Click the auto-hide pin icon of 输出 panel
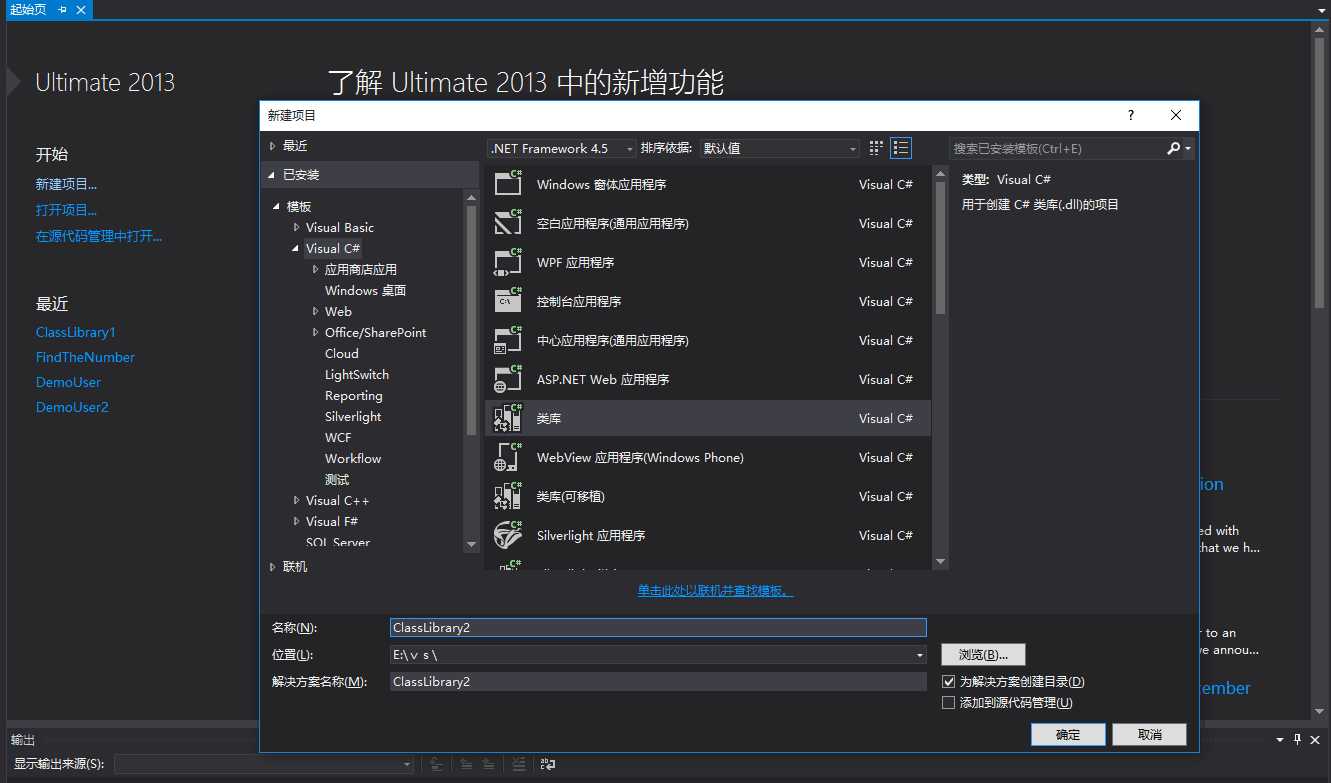The width and height of the screenshot is (1331, 783). click(1298, 739)
